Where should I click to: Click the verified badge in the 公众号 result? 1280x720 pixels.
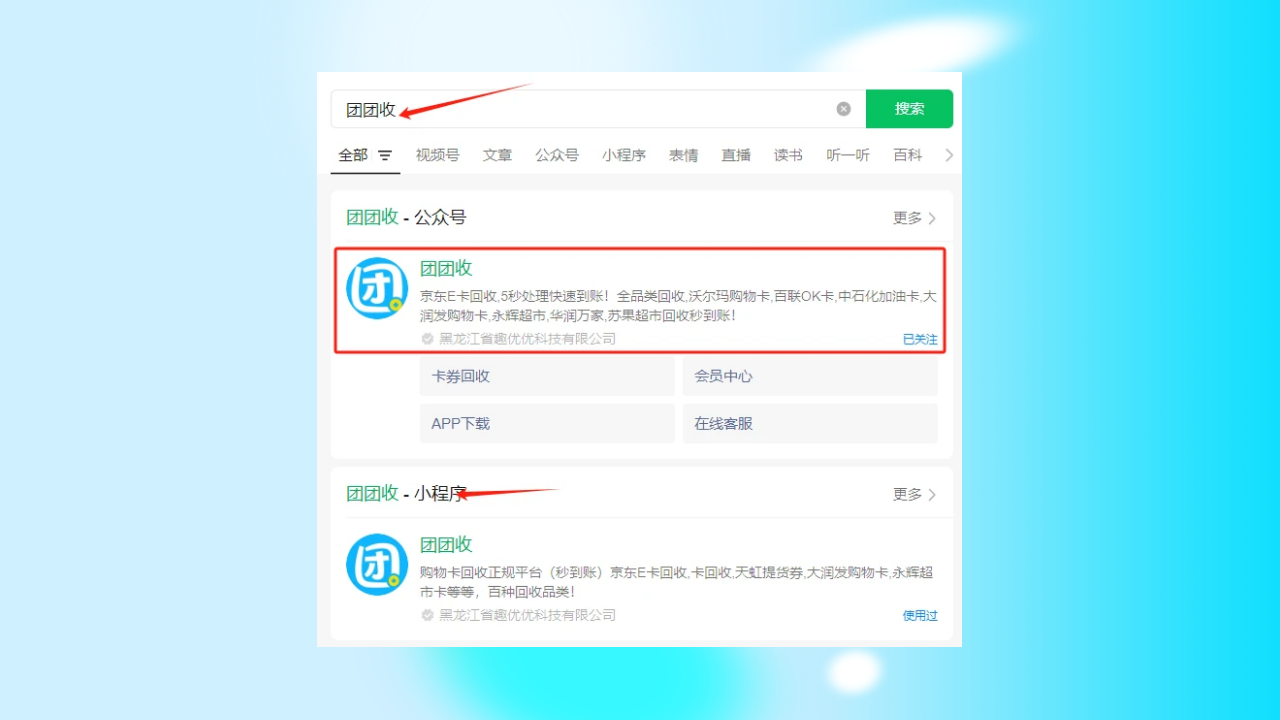pos(428,339)
